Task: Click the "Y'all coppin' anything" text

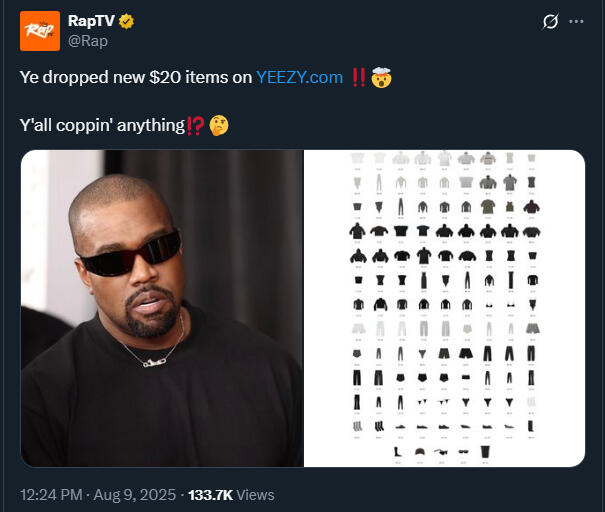Action: click(102, 125)
